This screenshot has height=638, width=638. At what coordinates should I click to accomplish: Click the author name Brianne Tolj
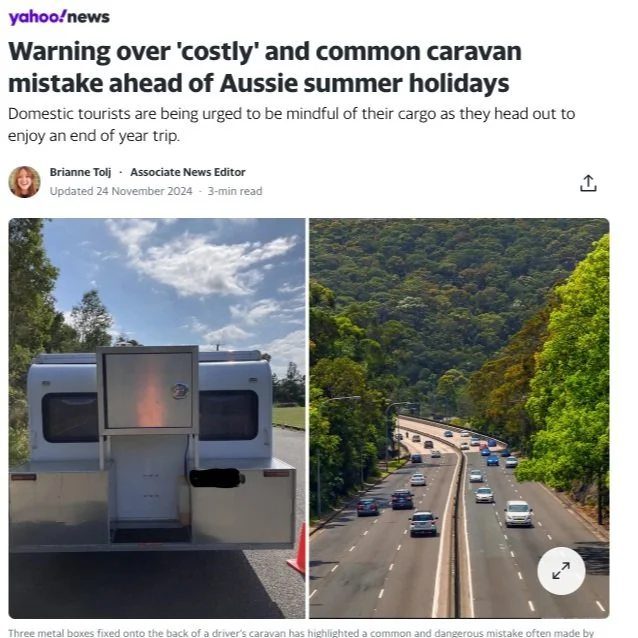(80, 172)
